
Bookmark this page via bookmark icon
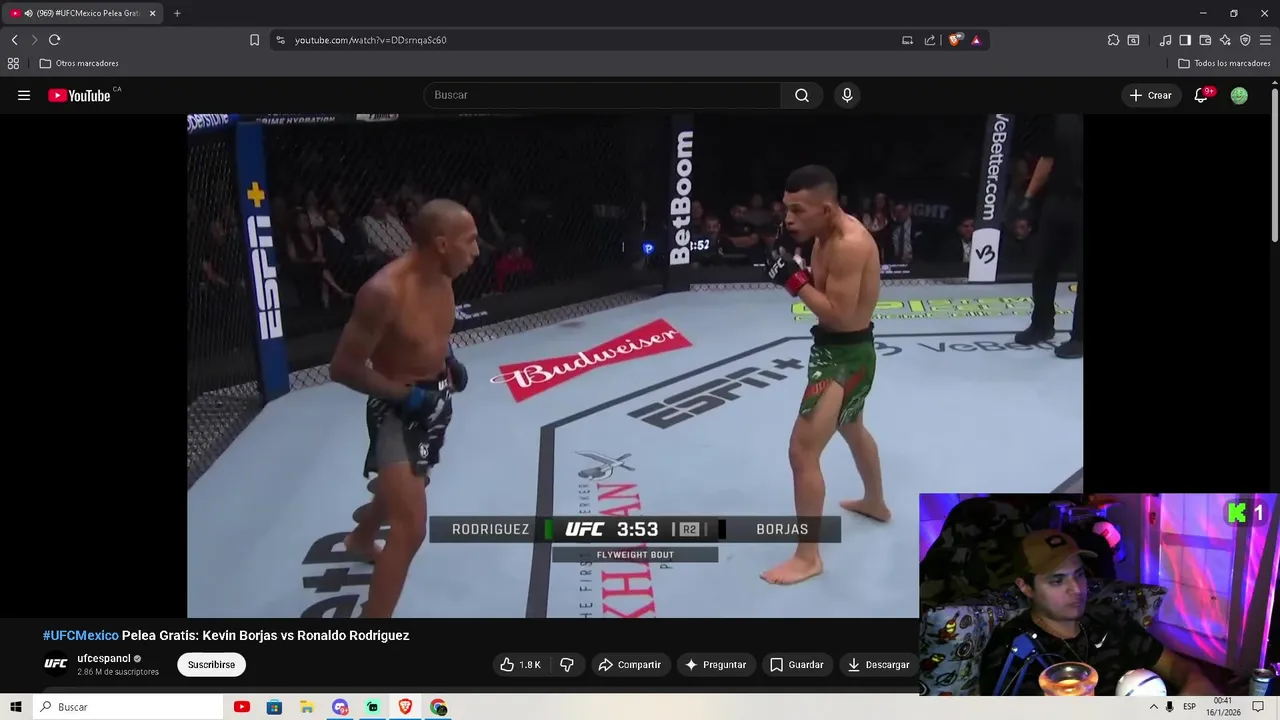tap(254, 40)
